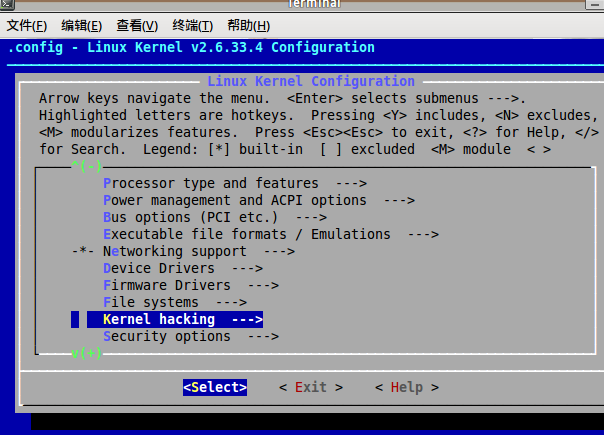Open the 查看(V) menu
The image size is (604, 435).
[137, 26]
